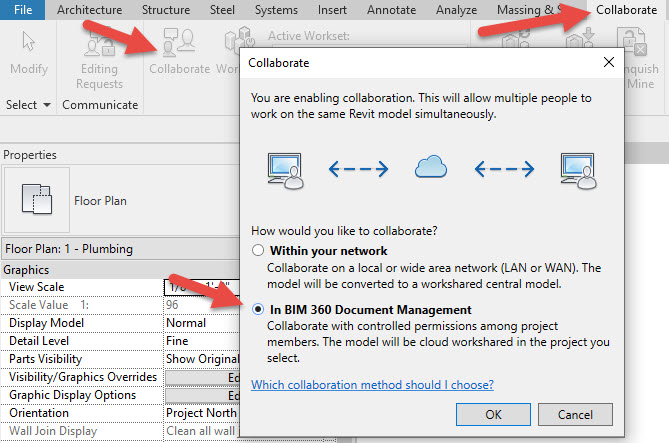This screenshot has width=669, height=443.
Task: Cancel the Collaborate dialog
Action: click(x=575, y=414)
